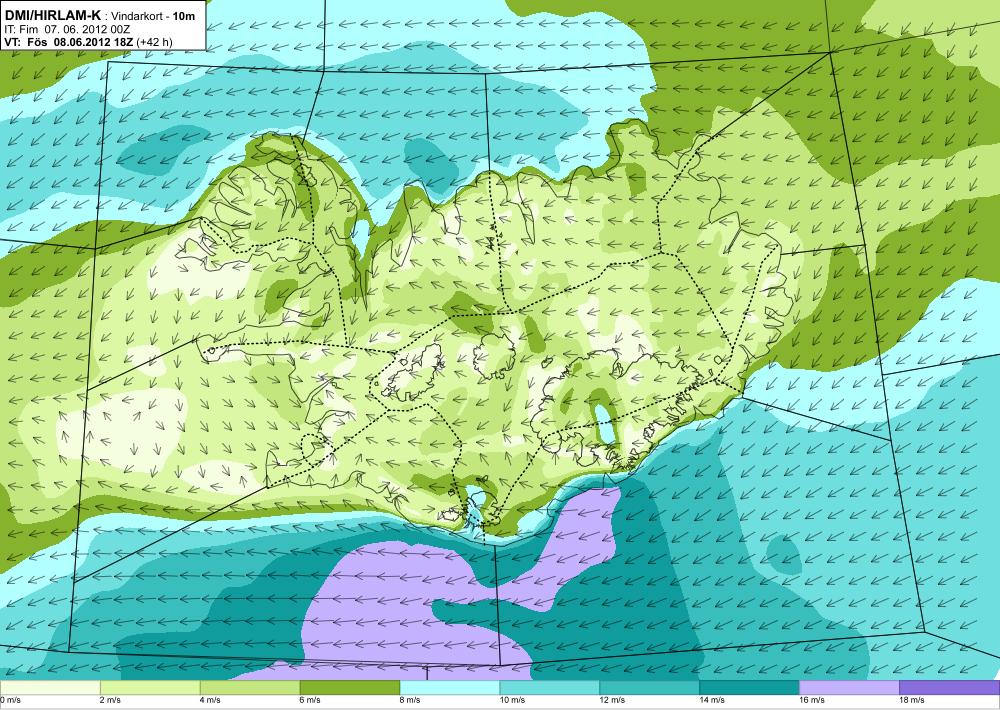Screen dimensions: 1000x710
Task: Click the "2 m/s" legend label
Action: point(110,700)
